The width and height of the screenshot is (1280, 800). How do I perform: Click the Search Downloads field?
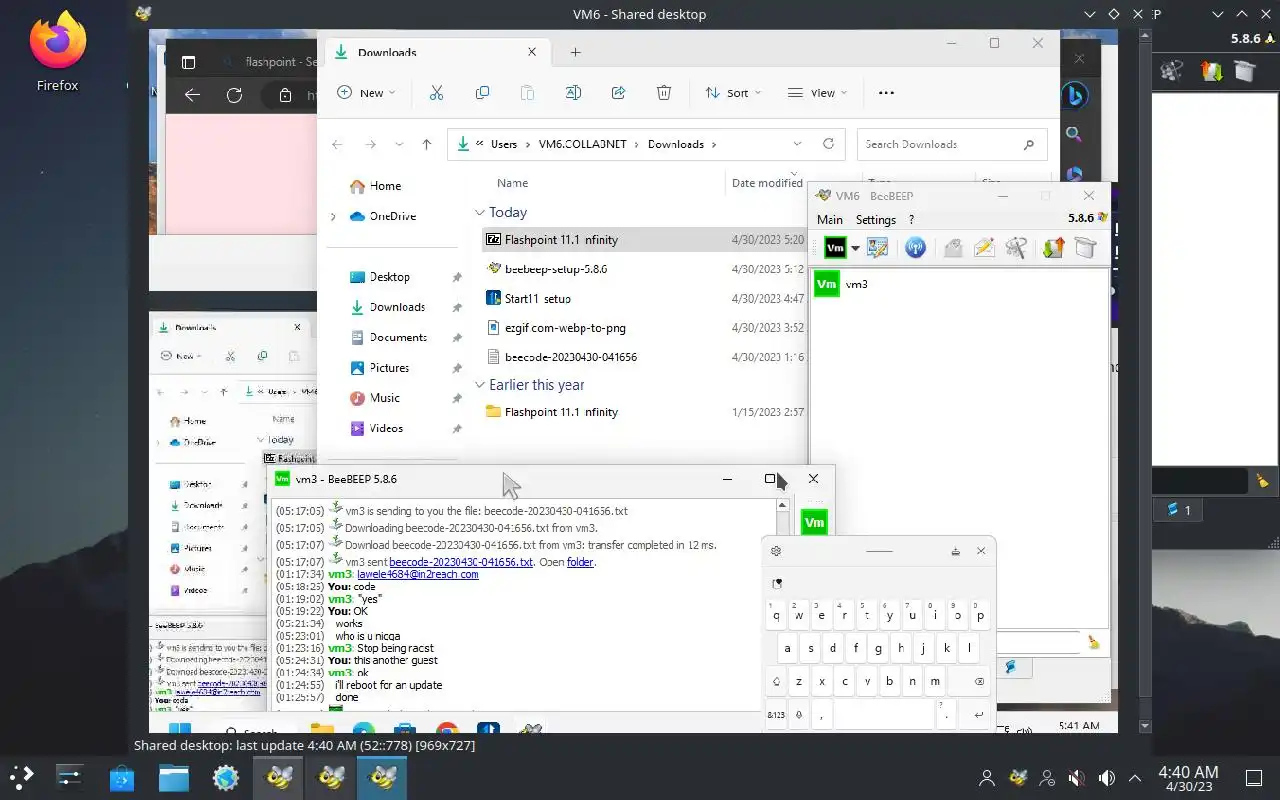coord(952,144)
